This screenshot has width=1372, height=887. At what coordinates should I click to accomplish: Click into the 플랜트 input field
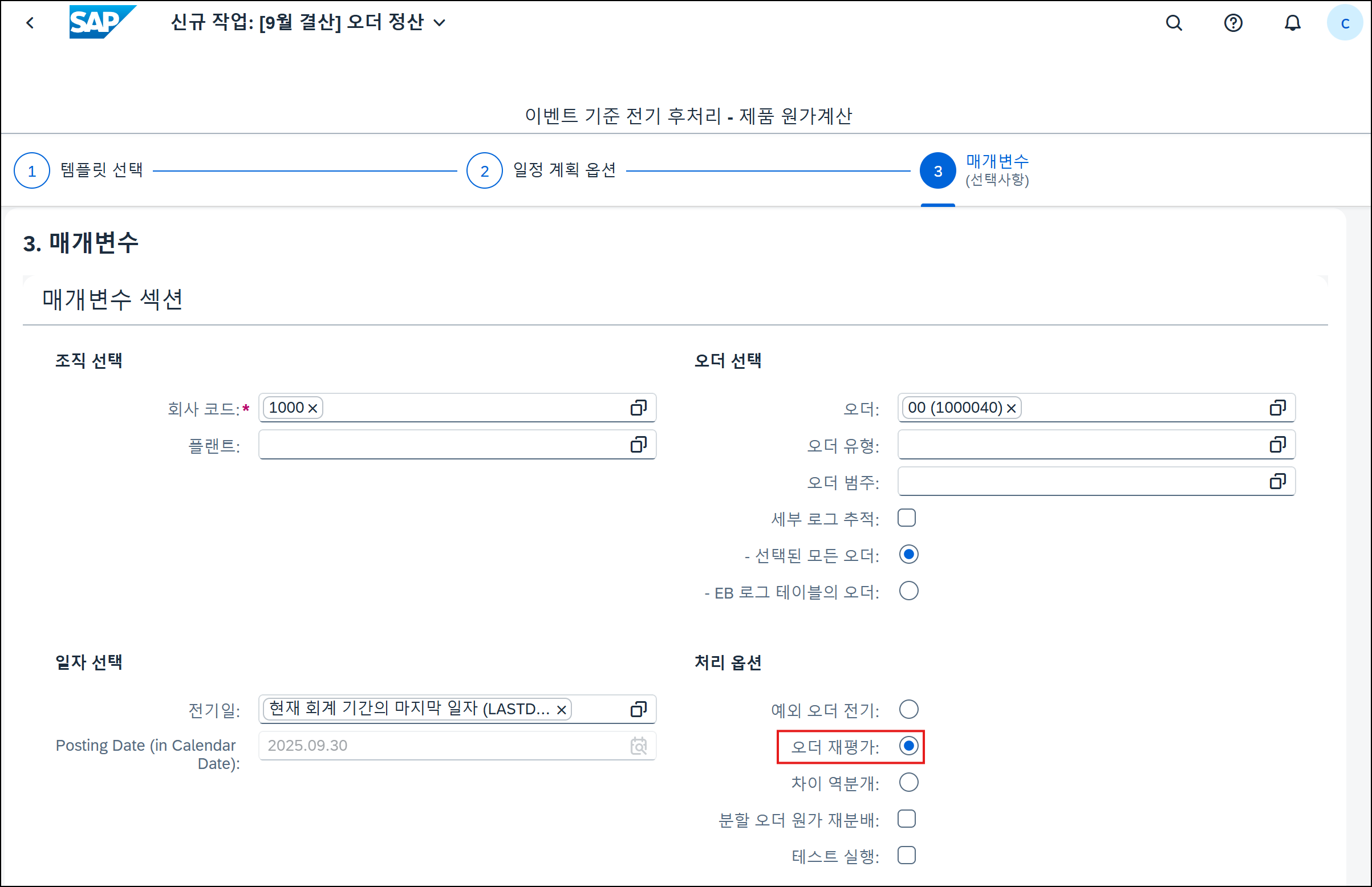(438, 445)
